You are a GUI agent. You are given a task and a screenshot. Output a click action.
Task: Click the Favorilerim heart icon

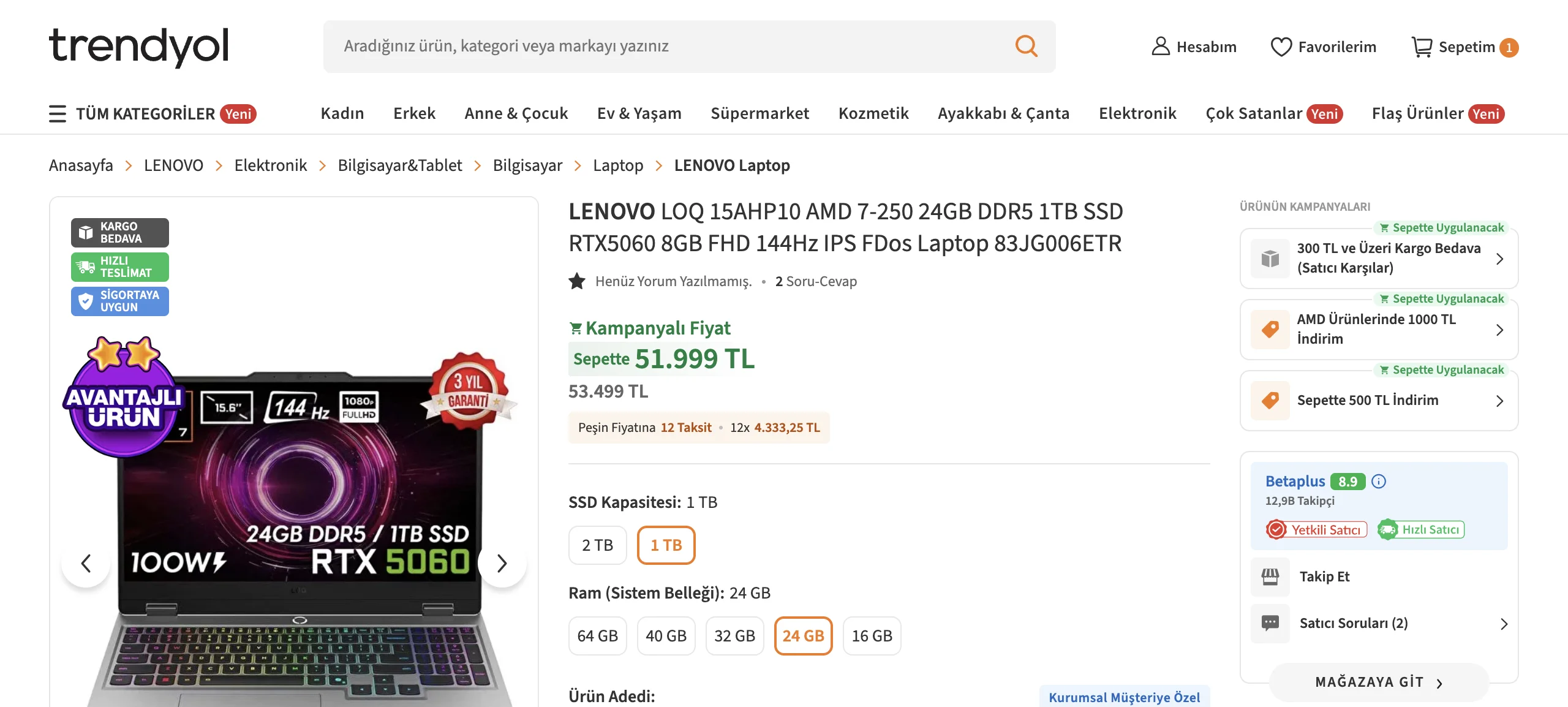(1281, 47)
